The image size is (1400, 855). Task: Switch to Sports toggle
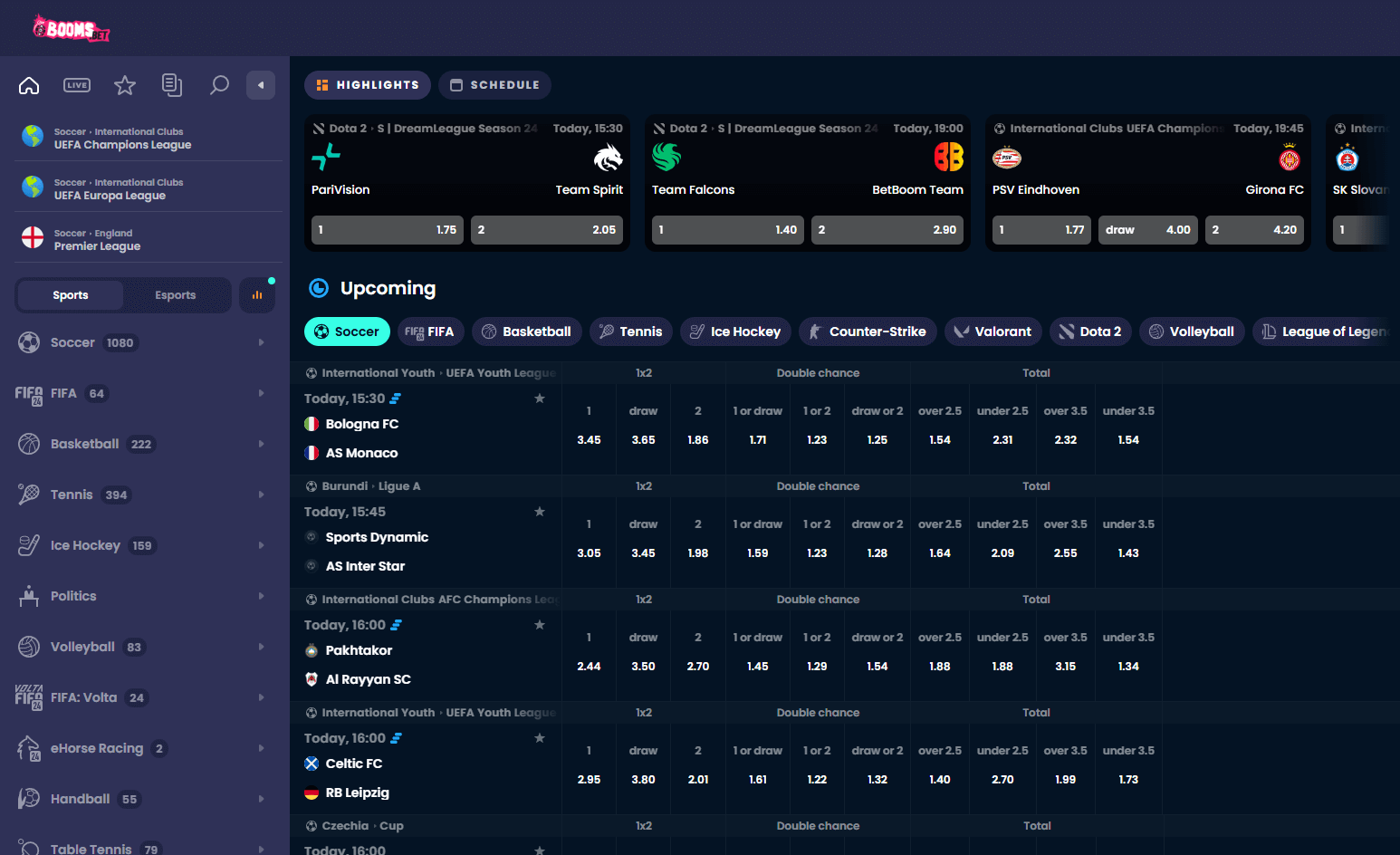[x=71, y=295]
